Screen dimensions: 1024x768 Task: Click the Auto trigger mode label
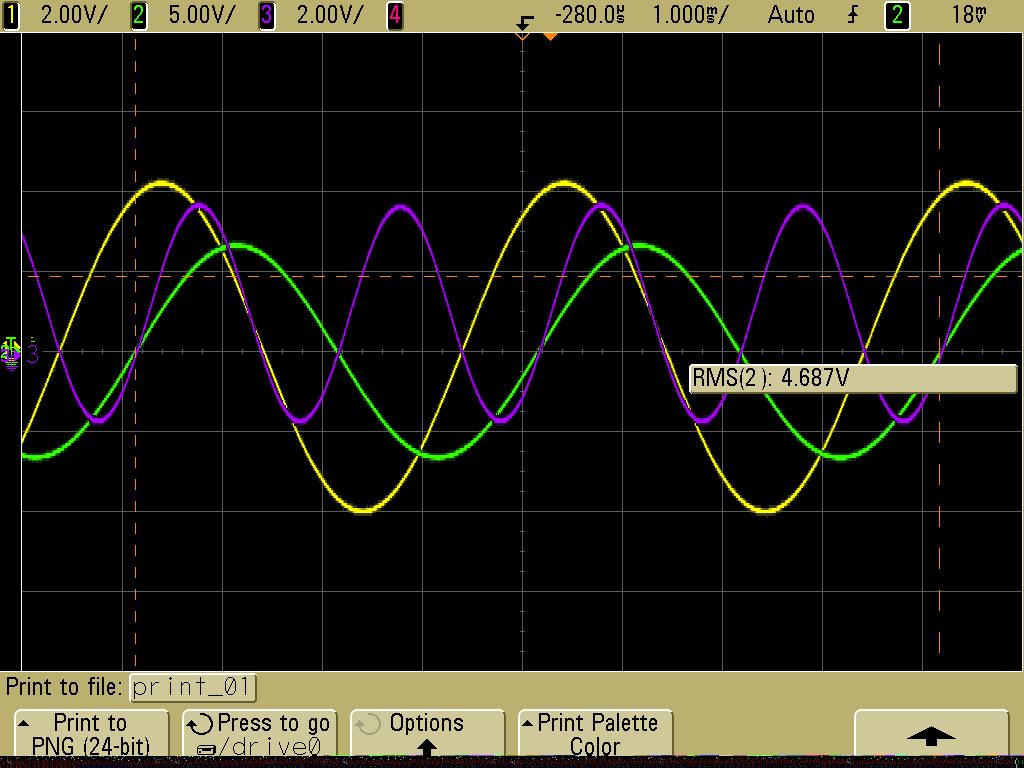click(791, 15)
